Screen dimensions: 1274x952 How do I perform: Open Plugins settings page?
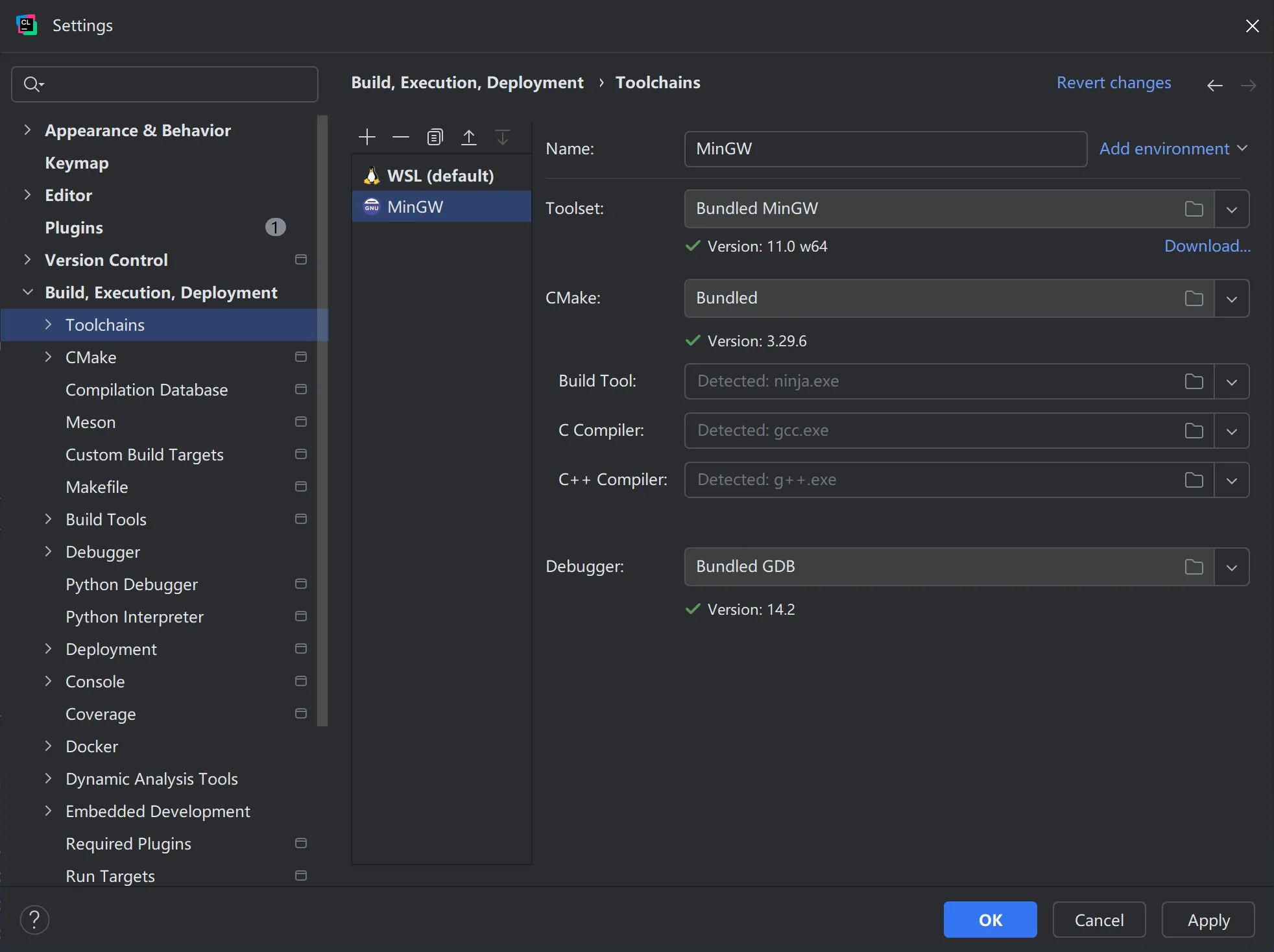74,228
